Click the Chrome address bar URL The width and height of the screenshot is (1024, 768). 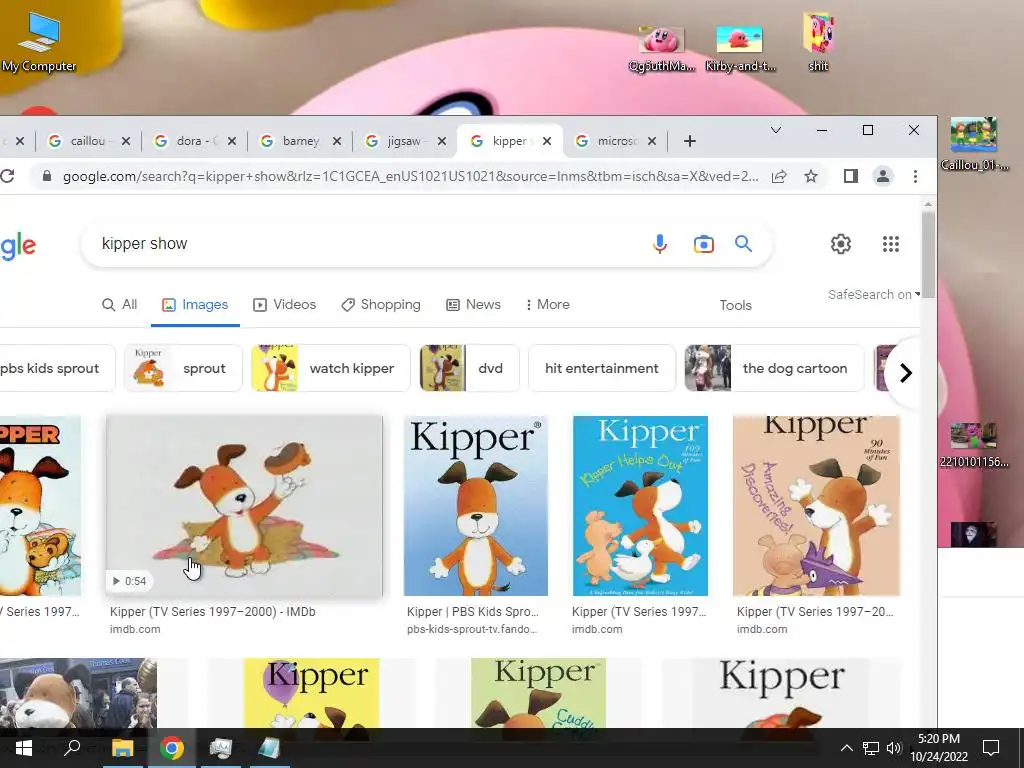(410, 176)
